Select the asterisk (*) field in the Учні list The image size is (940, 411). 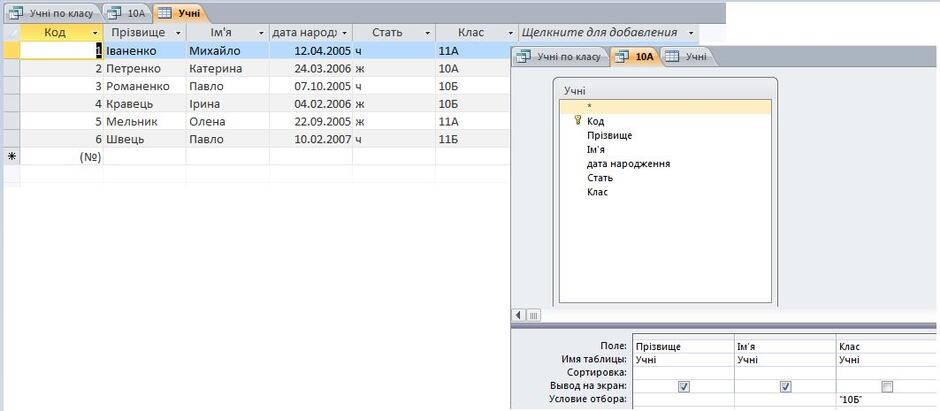point(665,107)
